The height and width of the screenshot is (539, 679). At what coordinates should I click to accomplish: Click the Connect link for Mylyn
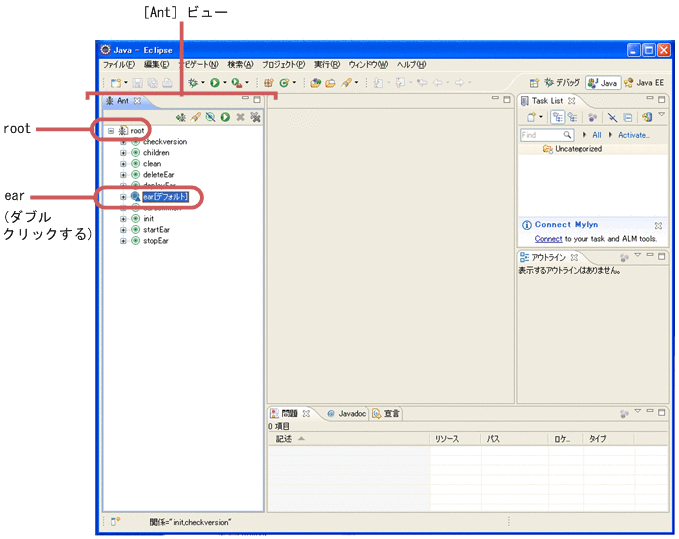[x=548, y=239]
